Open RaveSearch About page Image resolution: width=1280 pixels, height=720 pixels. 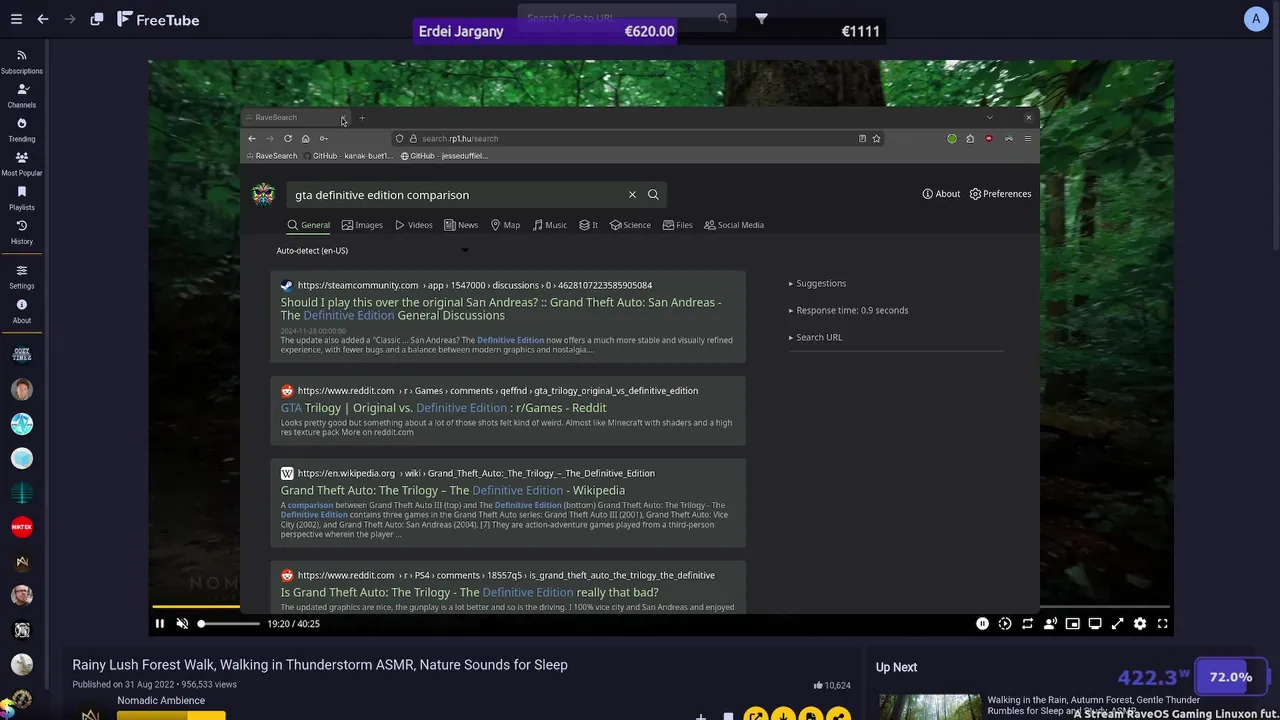tap(941, 194)
